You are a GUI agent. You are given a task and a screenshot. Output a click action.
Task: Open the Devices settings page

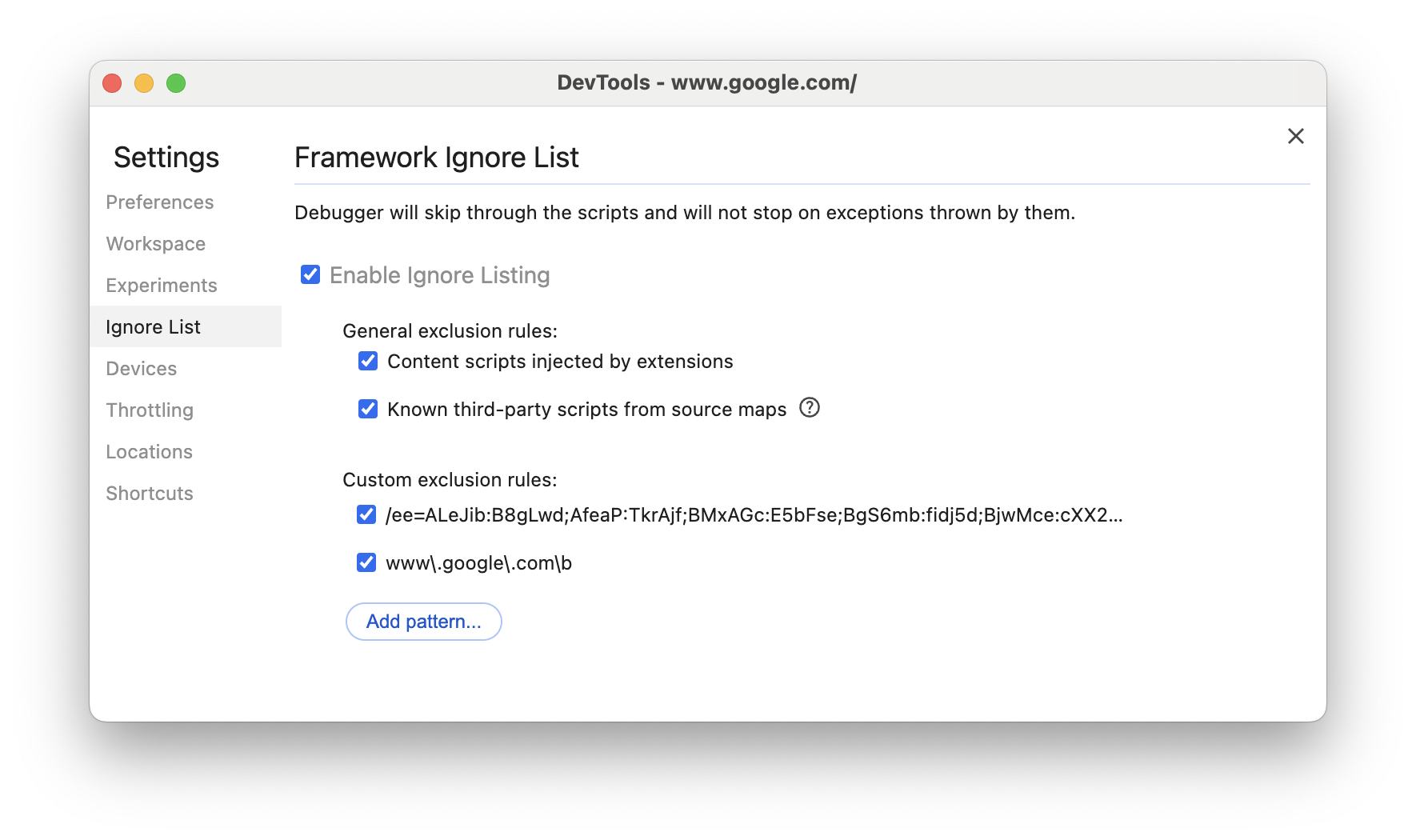pyautogui.click(x=141, y=368)
